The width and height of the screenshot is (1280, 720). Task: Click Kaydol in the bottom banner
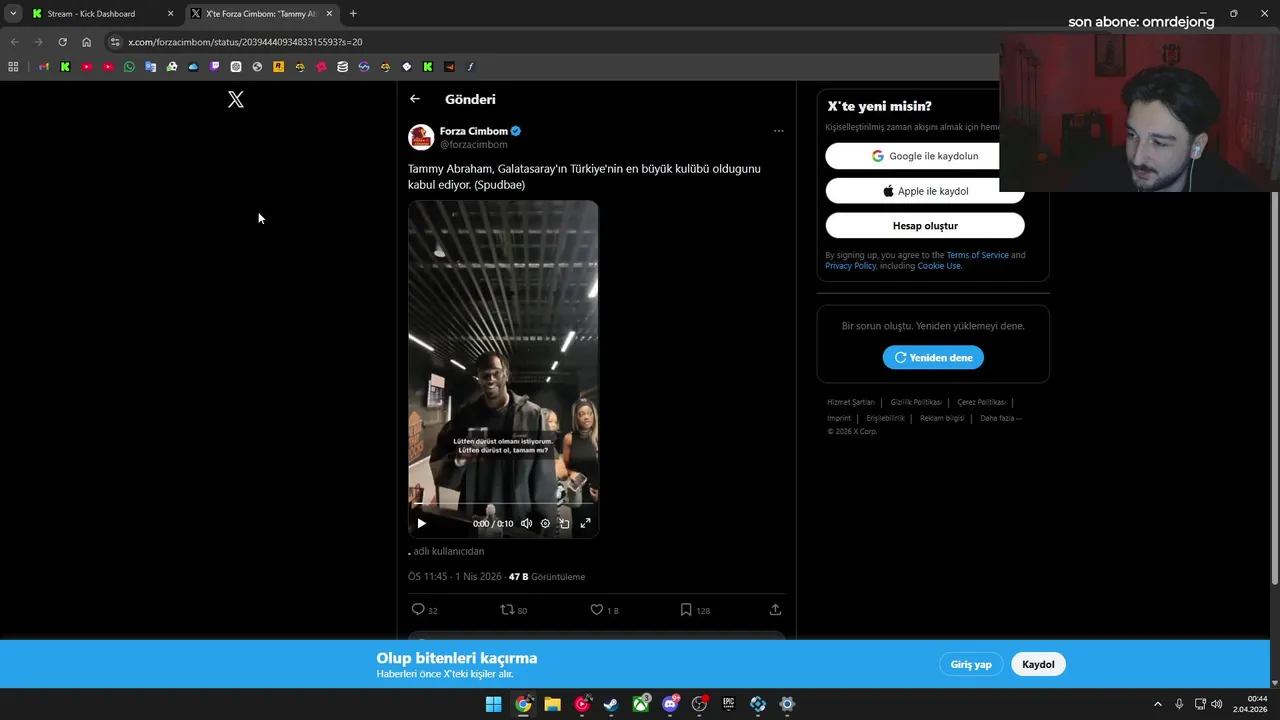point(1038,664)
